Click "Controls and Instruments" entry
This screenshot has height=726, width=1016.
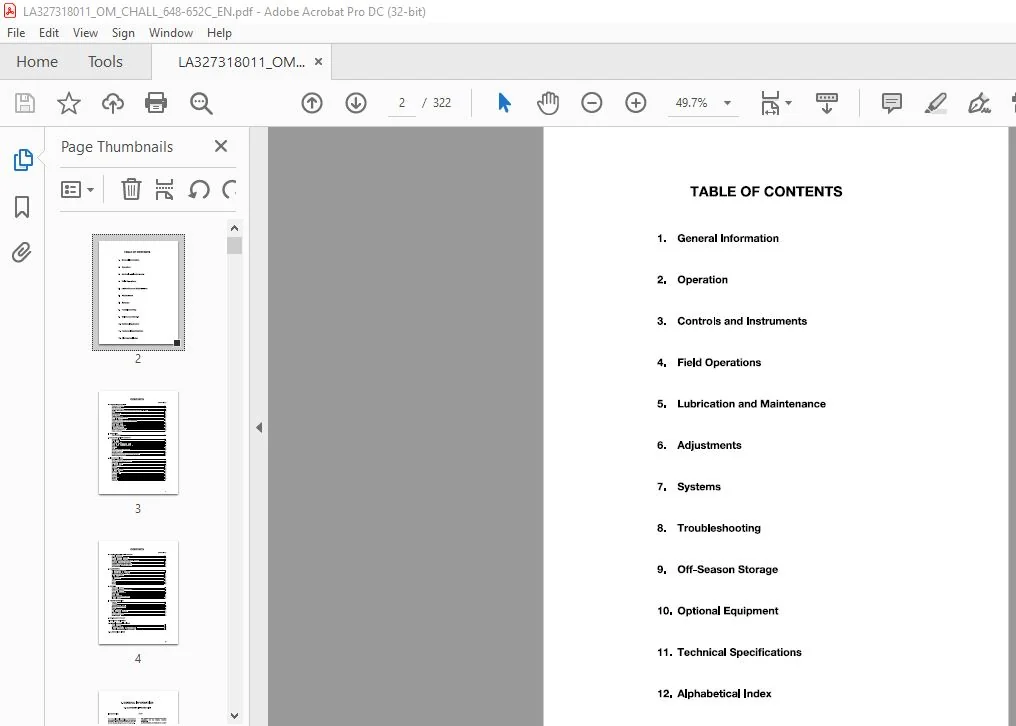[x=742, y=322]
